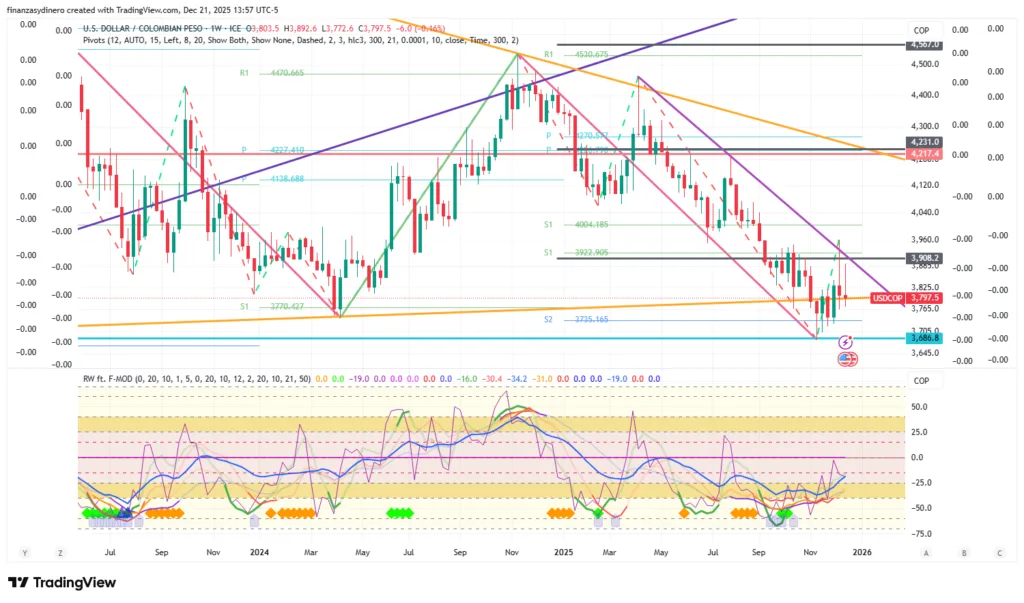Click the Y scale button on time axis
The height and width of the screenshot is (603, 1024).
(x=24, y=552)
